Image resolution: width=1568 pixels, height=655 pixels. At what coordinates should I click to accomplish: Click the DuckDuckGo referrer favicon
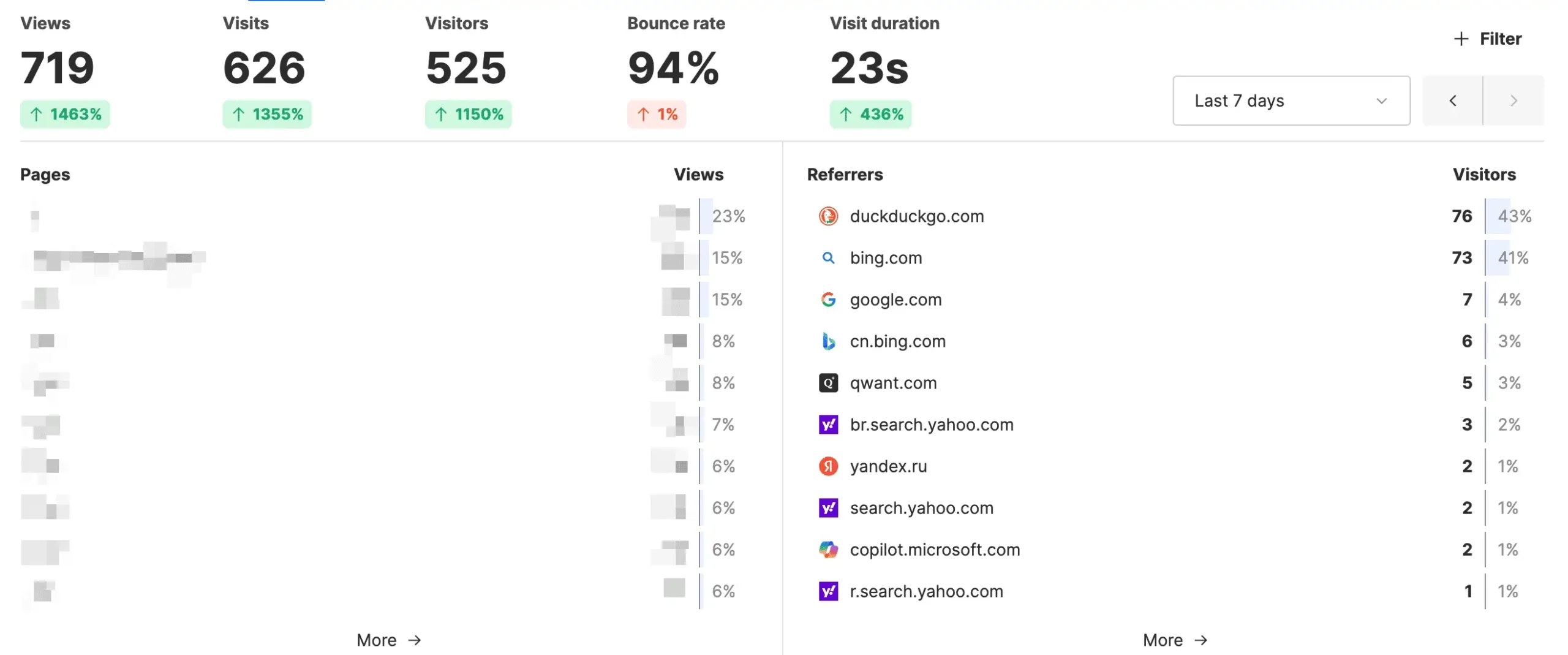[828, 216]
